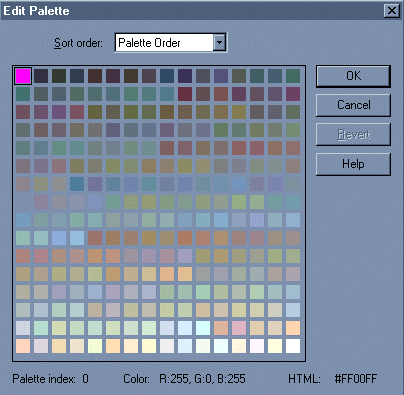
Task: Select the green swatch ending the first row
Action: 293,76
